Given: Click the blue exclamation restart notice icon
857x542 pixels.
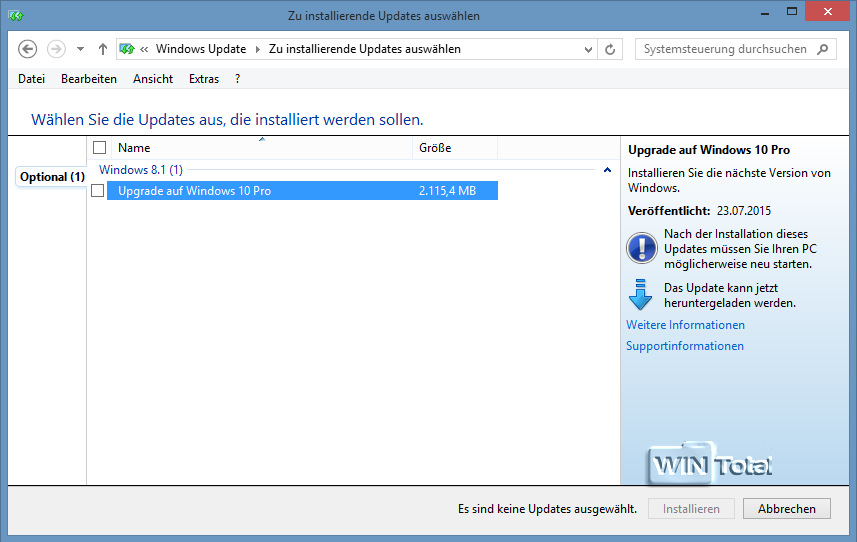Looking at the screenshot, I should 642,248.
